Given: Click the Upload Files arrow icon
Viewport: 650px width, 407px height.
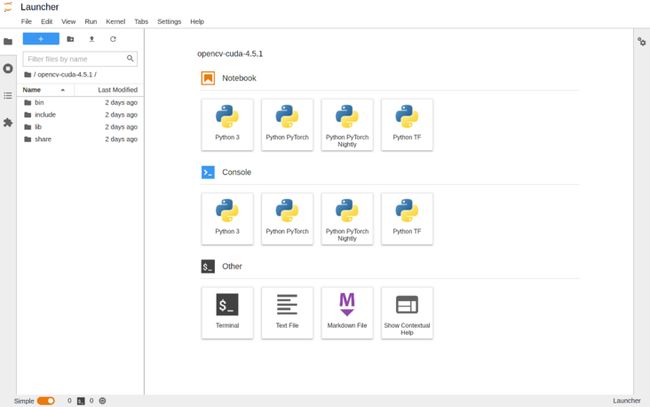Looking at the screenshot, I should tap(92, 39).
